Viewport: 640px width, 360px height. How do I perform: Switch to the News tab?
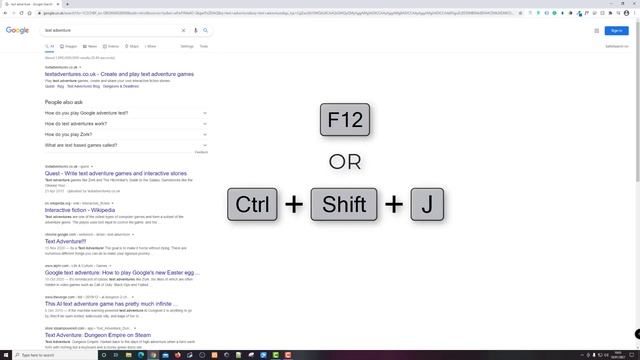pos(90,47)
